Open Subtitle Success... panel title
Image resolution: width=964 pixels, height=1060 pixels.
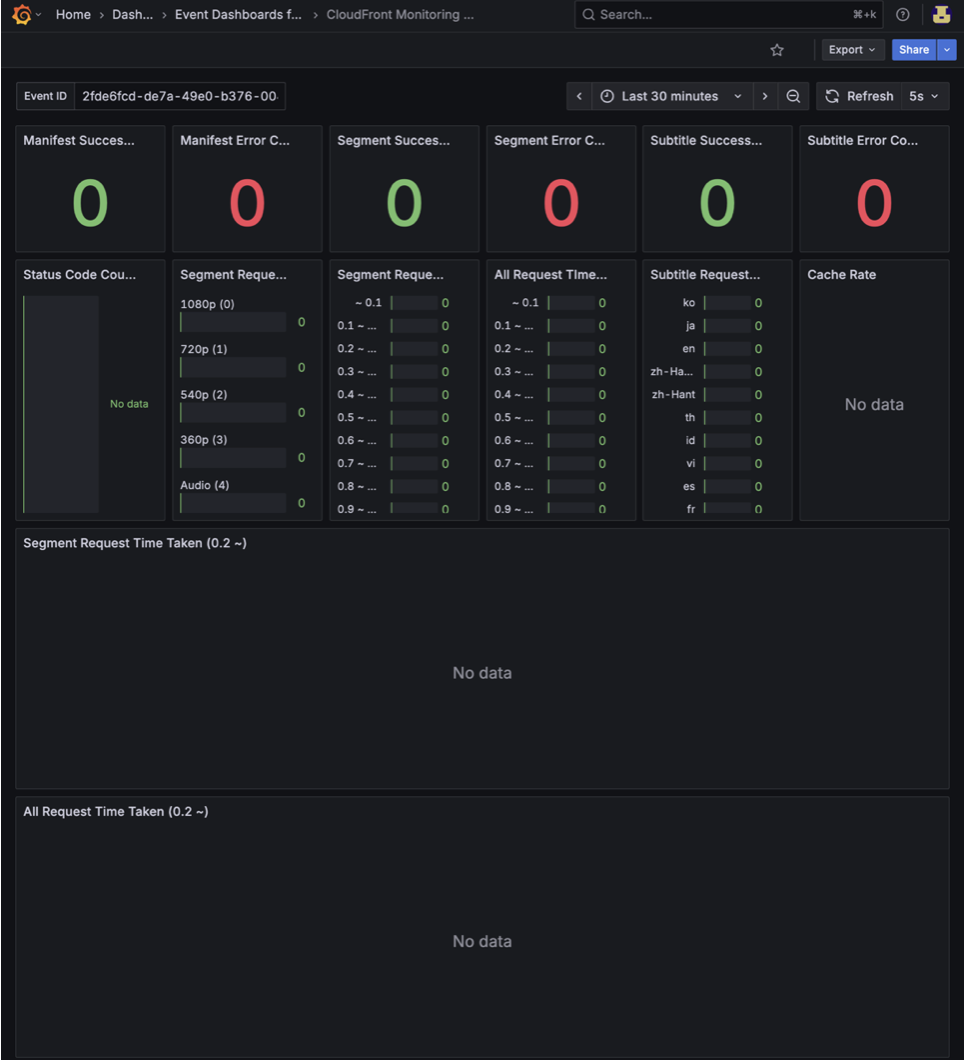[x=706, y=141]
